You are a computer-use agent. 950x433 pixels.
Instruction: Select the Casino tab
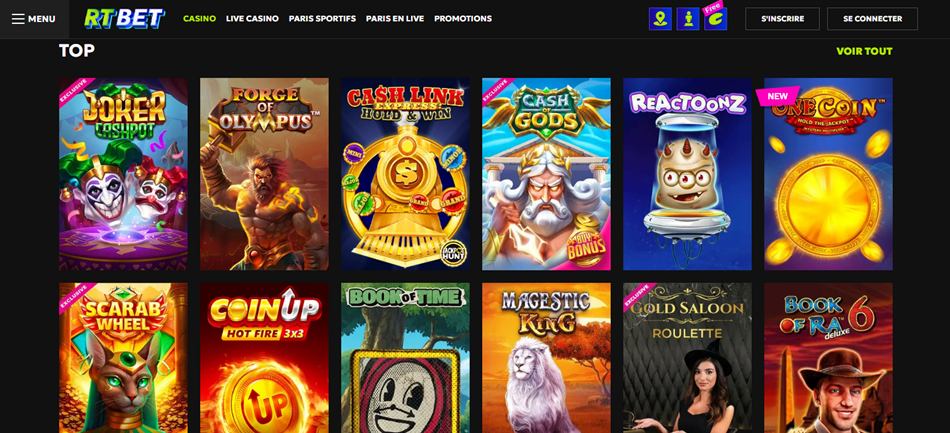tap(199, 19)
